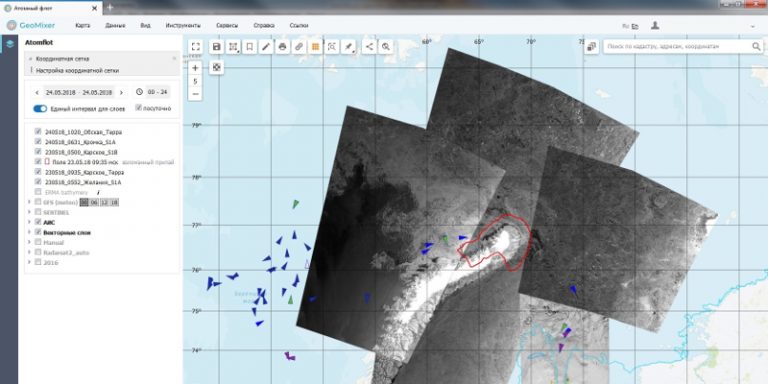Click the bookmark icon in toolbar
768x384 pixels.
pyautogui.click(x=249, y=47)
